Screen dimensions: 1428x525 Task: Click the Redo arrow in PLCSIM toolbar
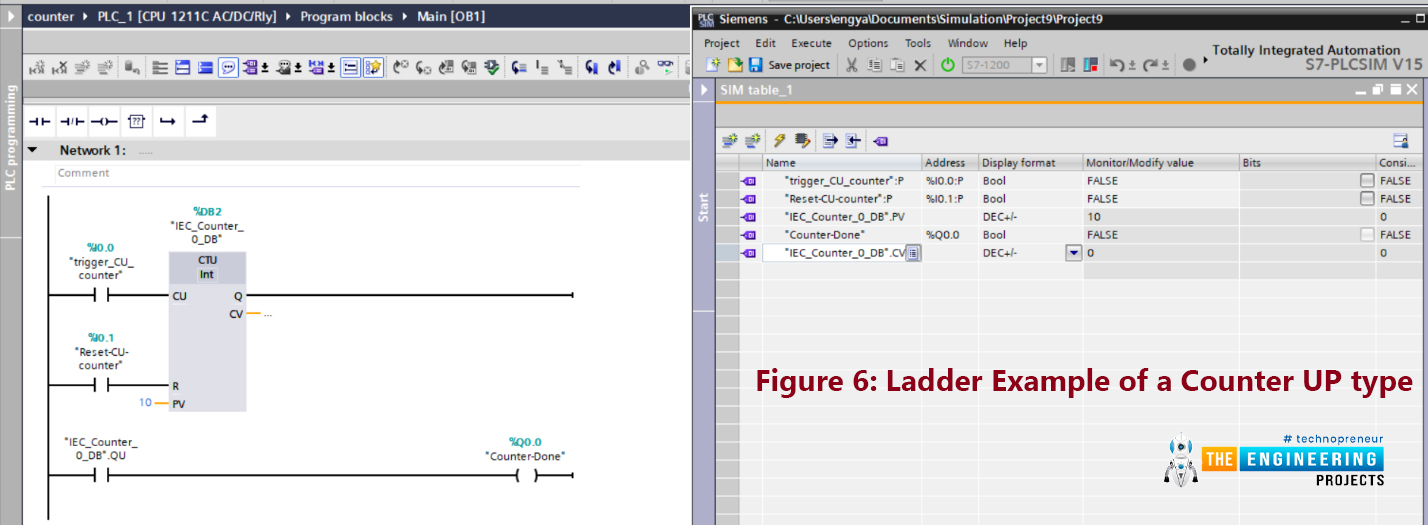(1150, 65)
